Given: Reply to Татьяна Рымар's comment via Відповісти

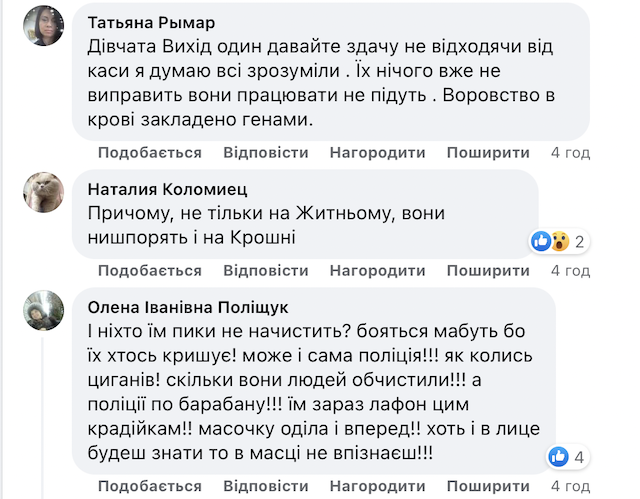Looking at the screenshot, I should tap(266, 153).
